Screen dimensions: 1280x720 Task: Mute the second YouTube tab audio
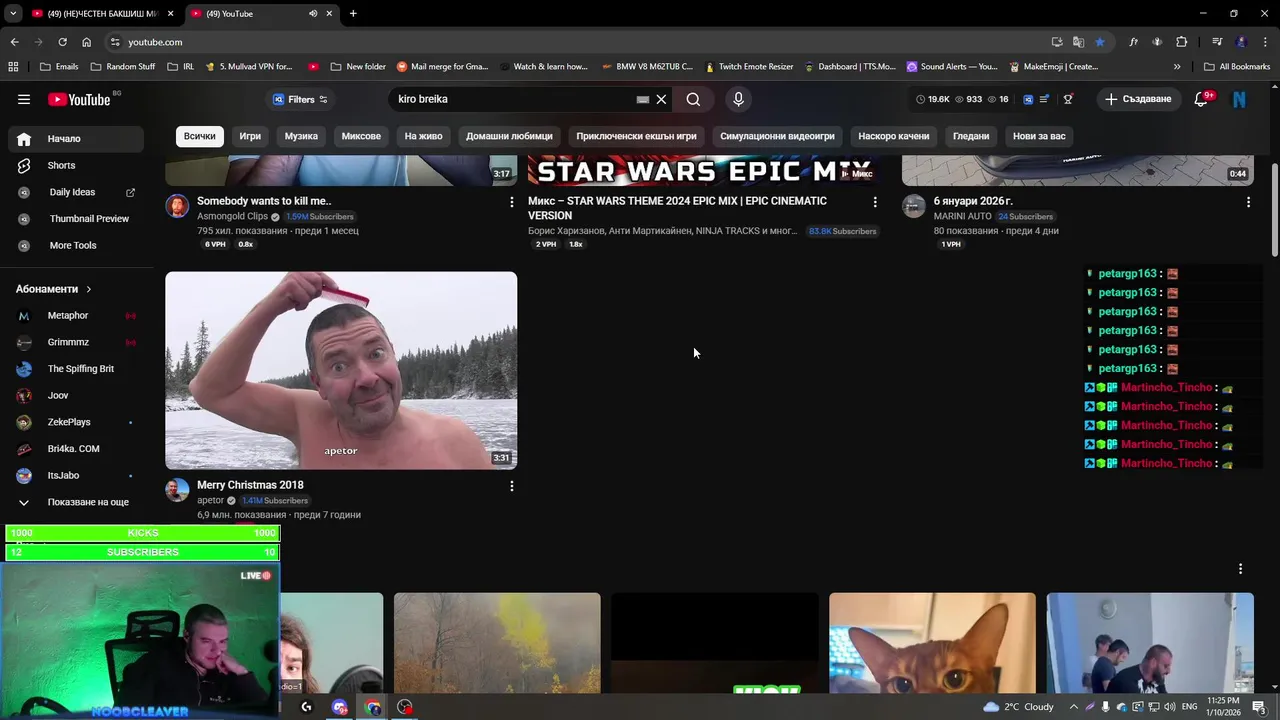[313, 14]
